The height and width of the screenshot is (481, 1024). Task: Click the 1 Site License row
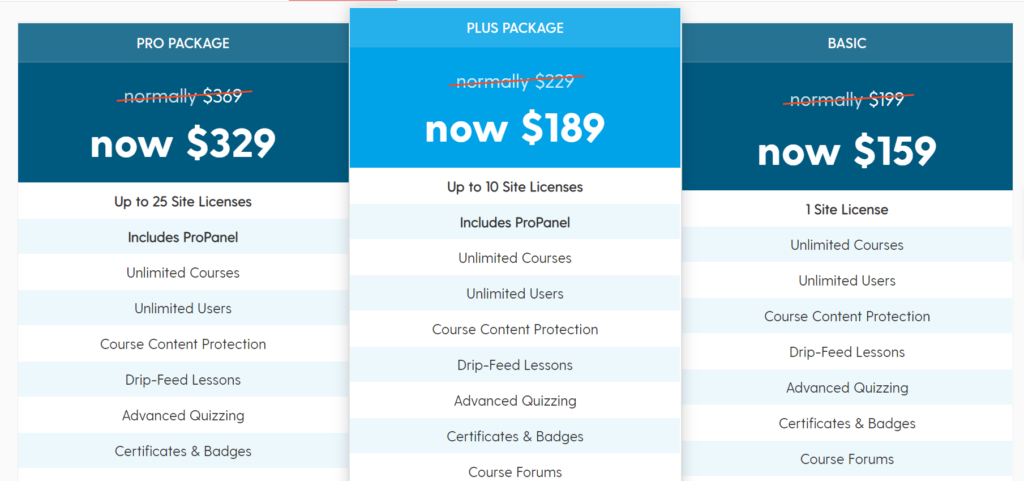(847, 209)
